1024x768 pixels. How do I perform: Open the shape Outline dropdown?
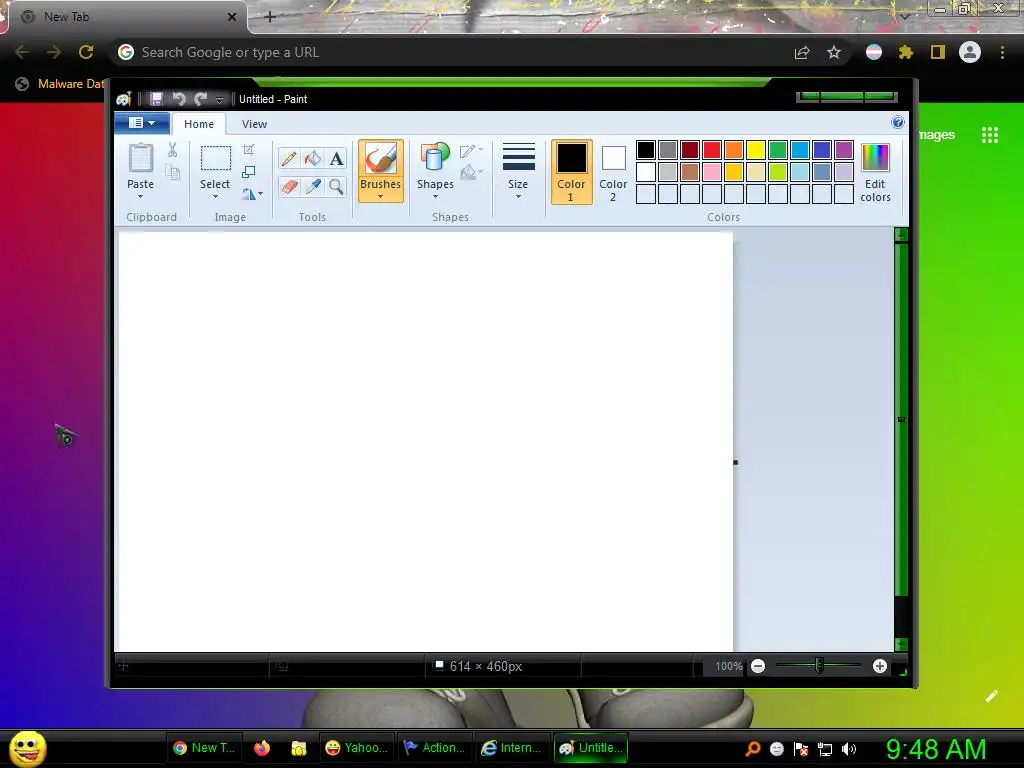pos(470,151)
